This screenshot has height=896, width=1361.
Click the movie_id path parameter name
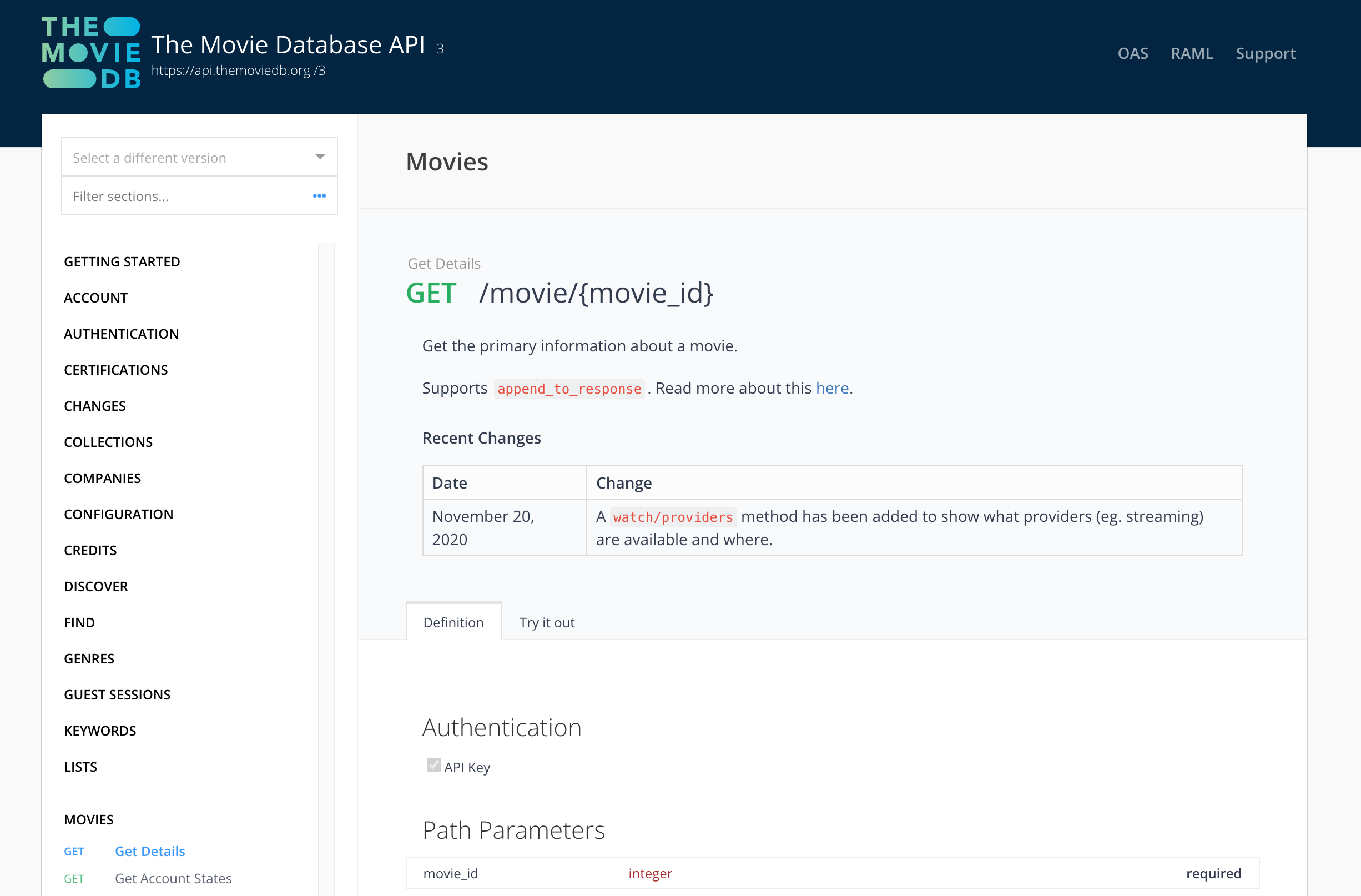tap(450, 873)
